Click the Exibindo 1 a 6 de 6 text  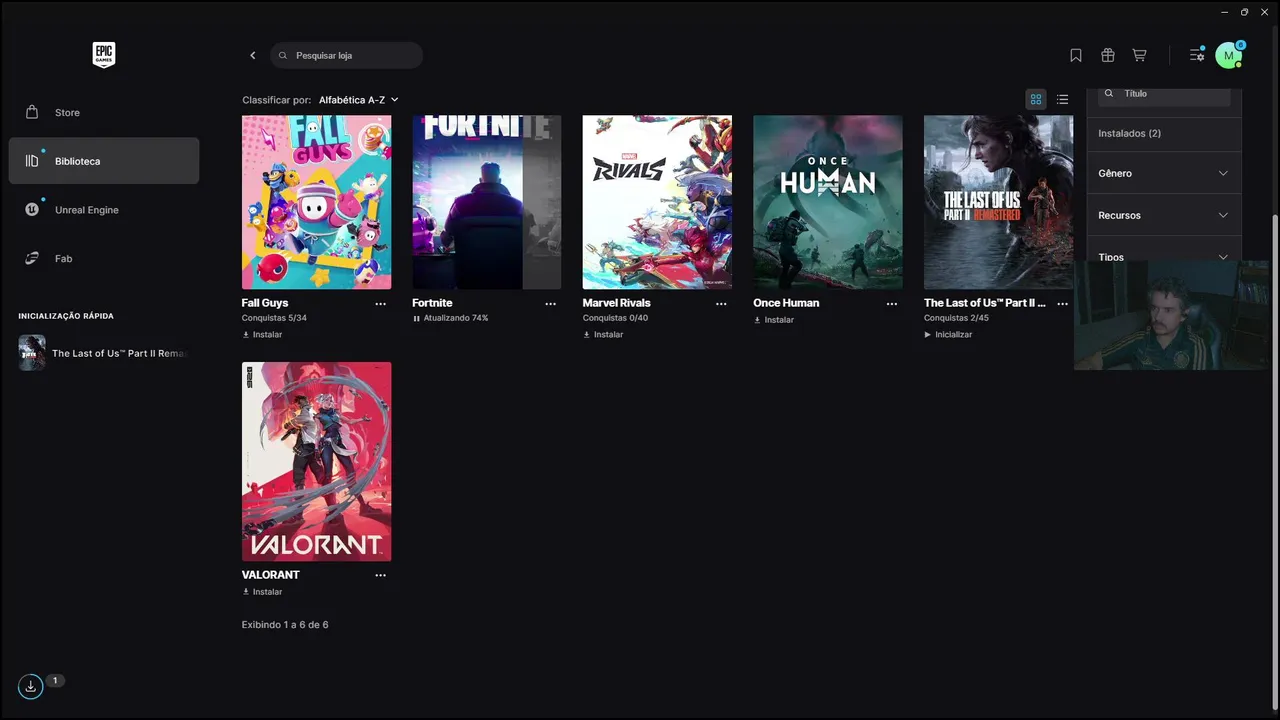[285, 625]
